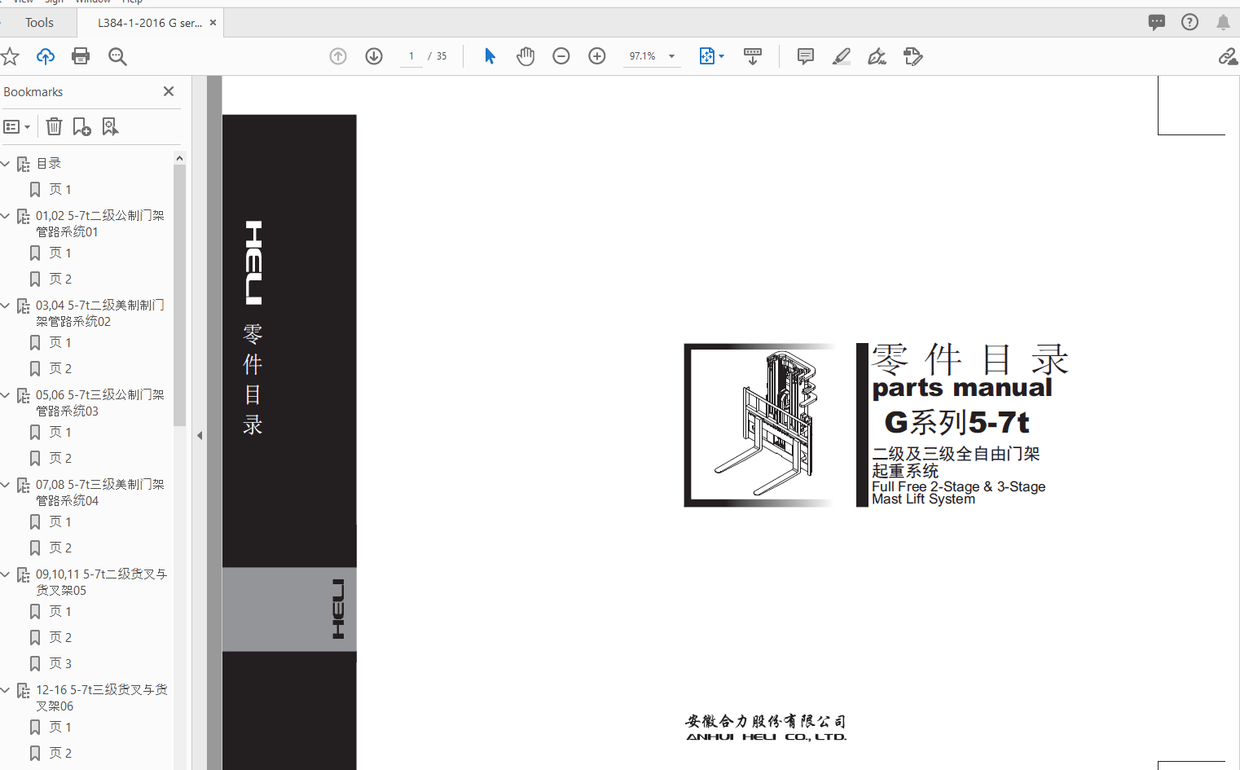The width and height of the screenshot is (1240, 770).
Task: Click the page number input field
Action: point(411,57)
